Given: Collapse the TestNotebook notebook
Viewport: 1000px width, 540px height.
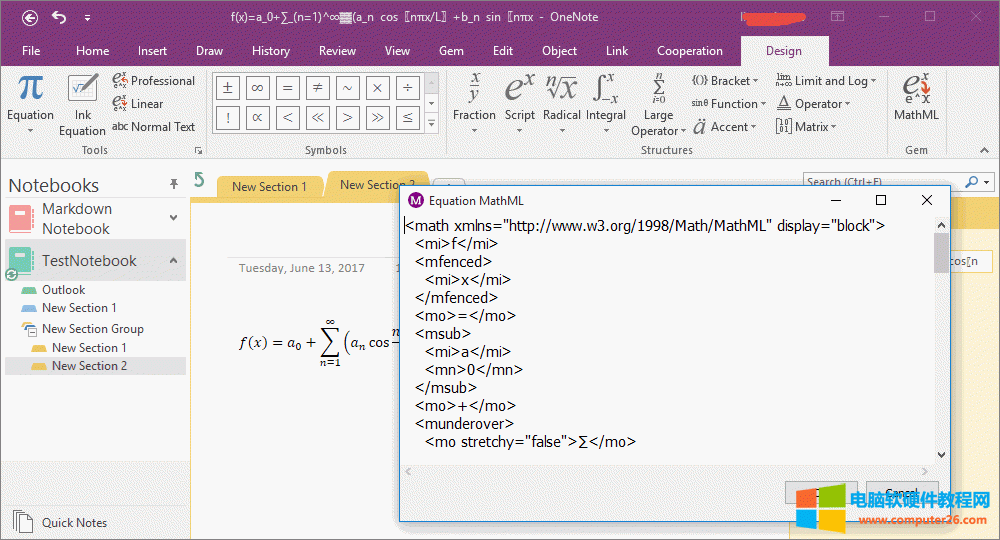Looking at the screenshot, I should tap(173, 261).
